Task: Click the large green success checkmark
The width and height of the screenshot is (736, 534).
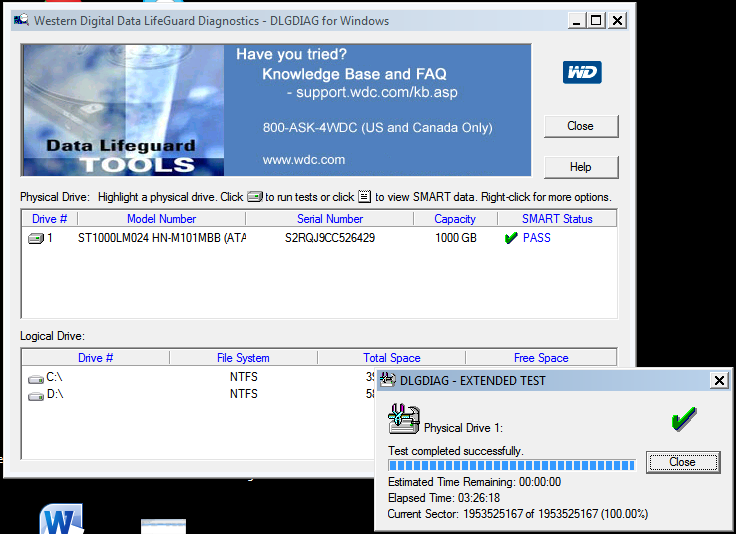Action: click(x=684, y=419)
